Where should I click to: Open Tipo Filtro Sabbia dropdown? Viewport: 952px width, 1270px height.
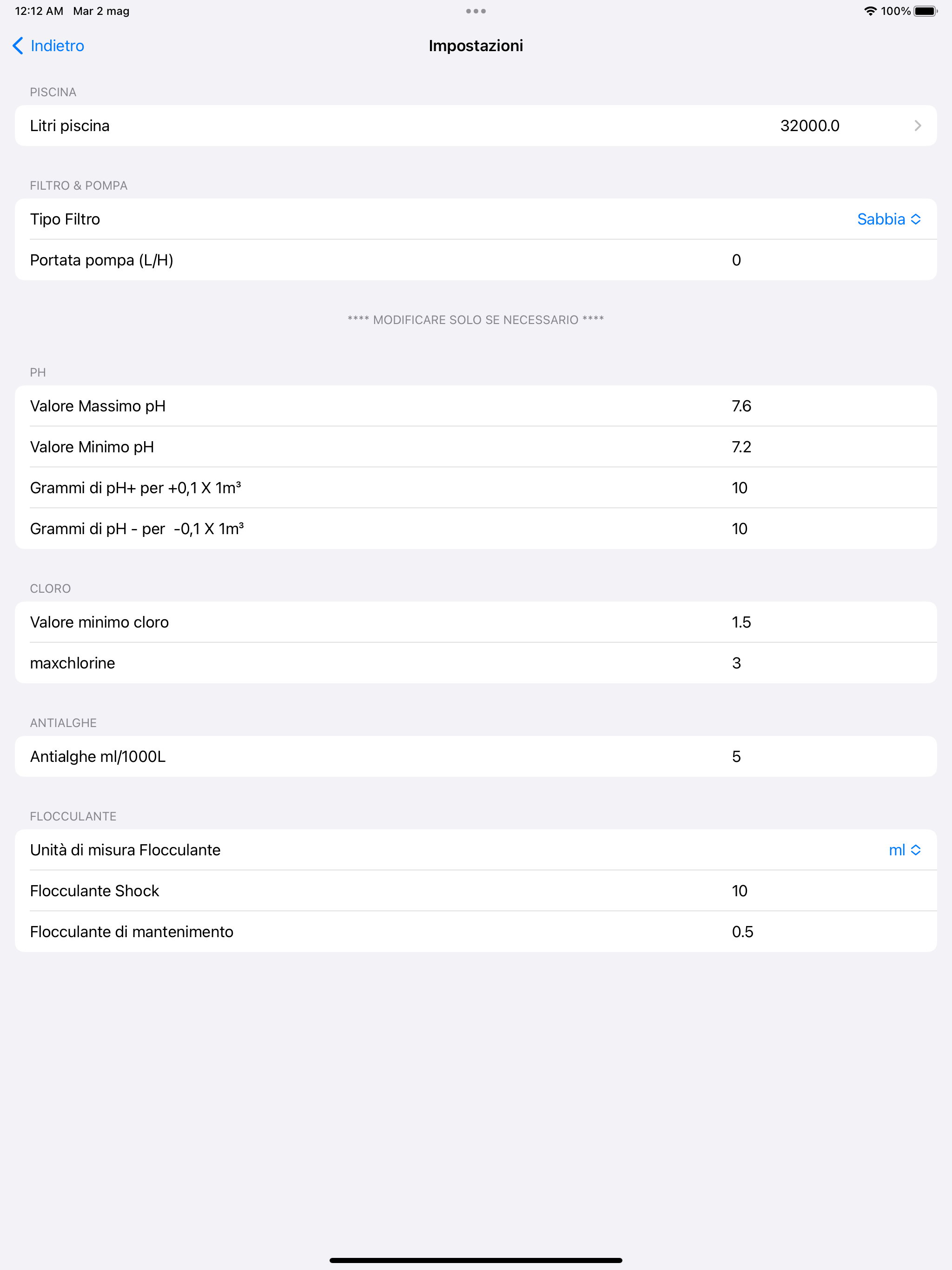pos(889,219)
